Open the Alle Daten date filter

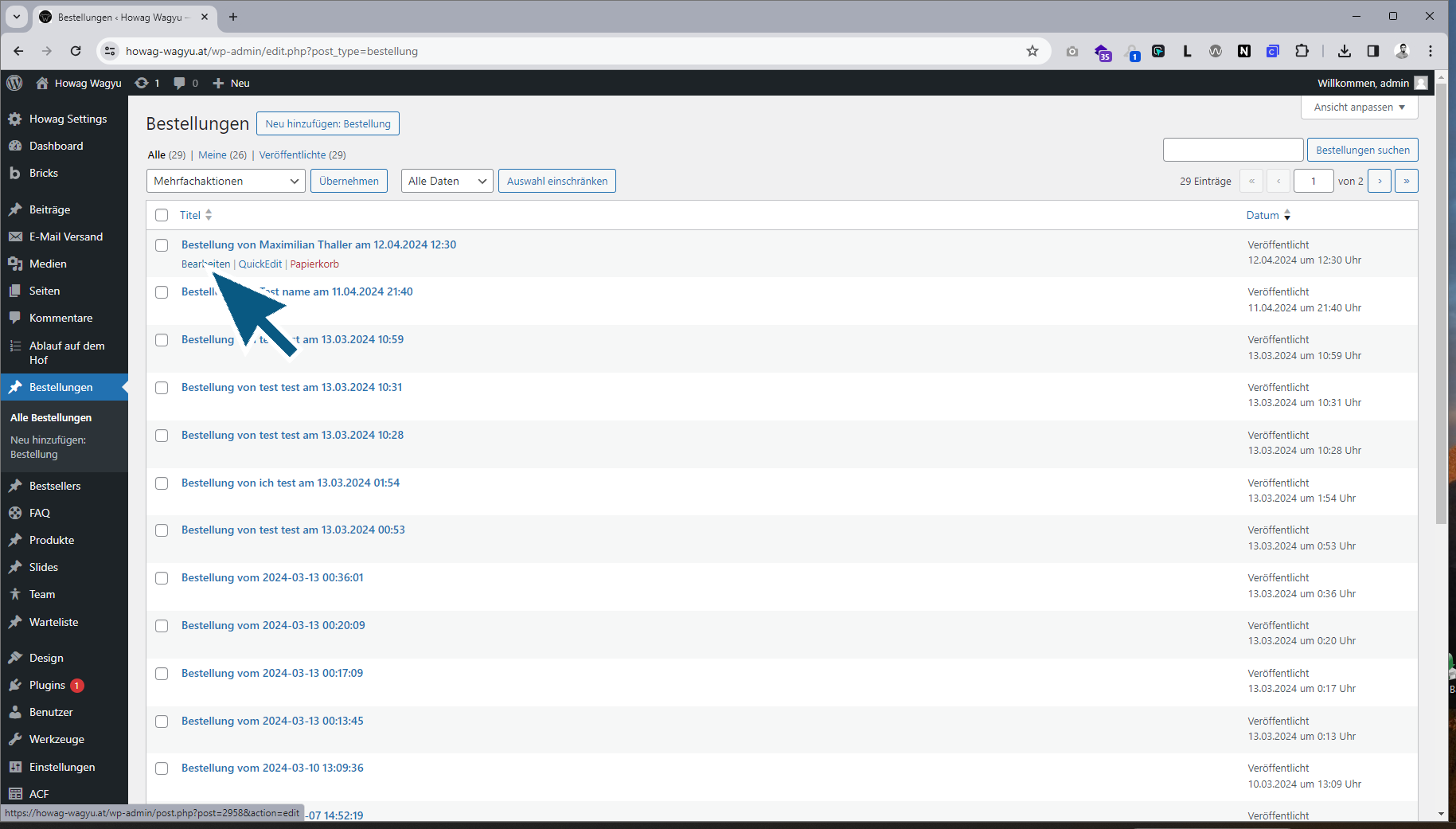click(447, 181)
